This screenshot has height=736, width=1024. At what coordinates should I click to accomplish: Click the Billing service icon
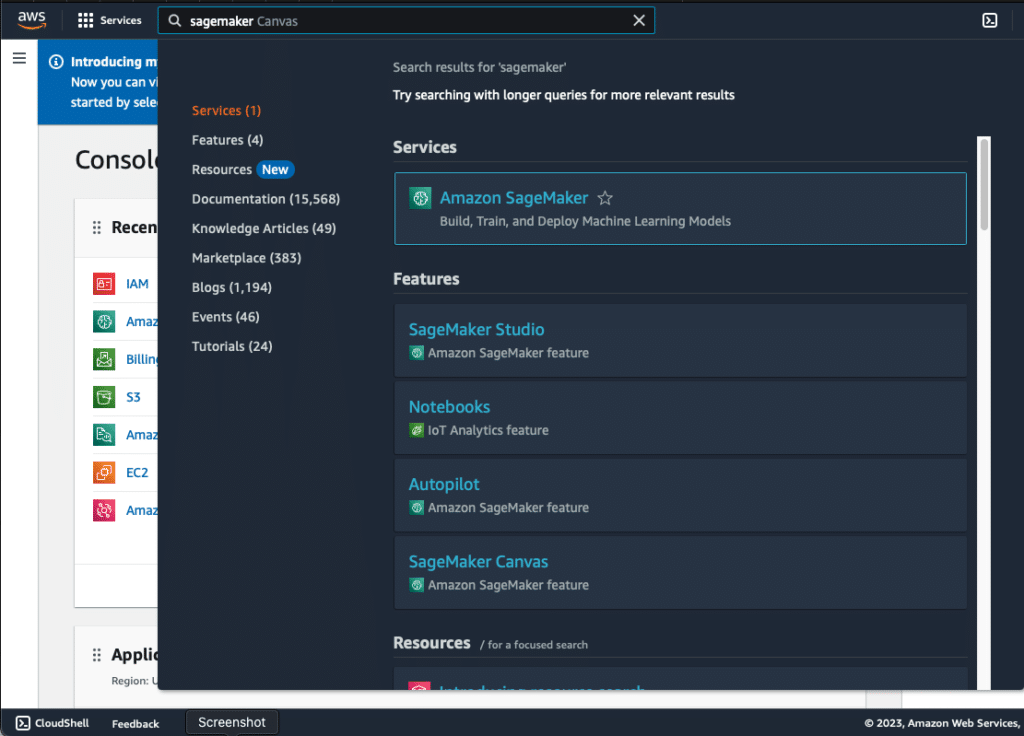(104, 359)
